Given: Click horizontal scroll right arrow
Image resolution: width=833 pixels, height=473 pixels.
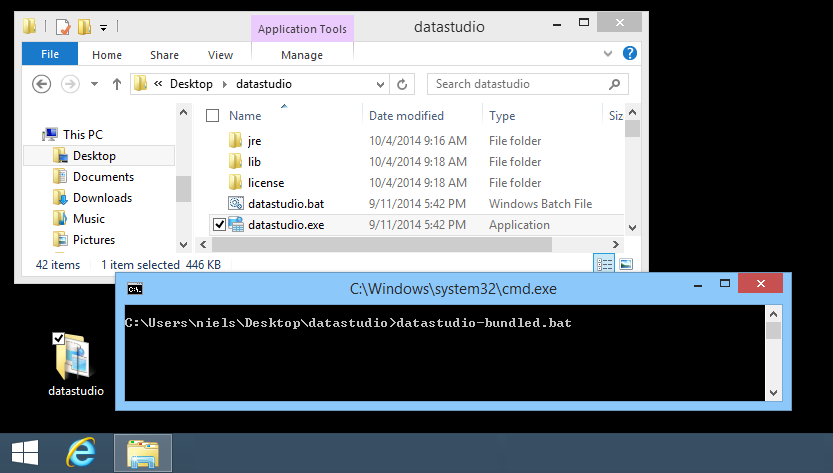Looking at the screenshot, I should (616, 244).
